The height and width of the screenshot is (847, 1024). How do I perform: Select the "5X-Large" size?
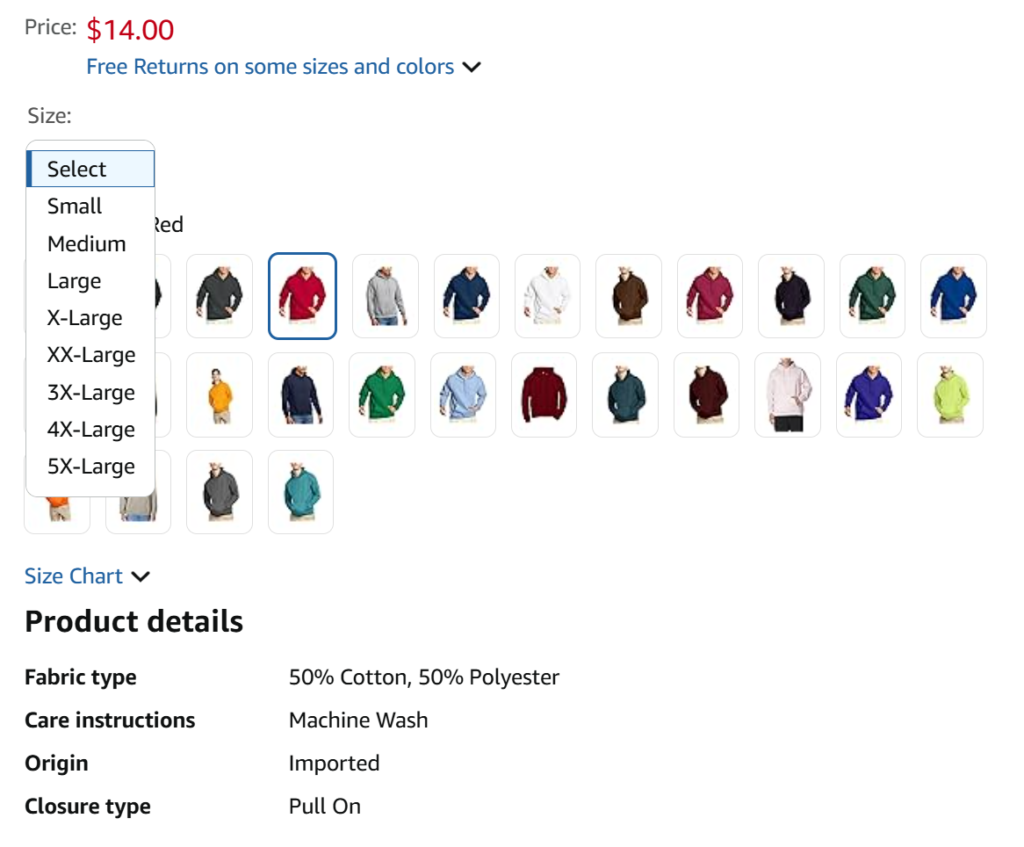pyautogui.click(x=91, y=466)
